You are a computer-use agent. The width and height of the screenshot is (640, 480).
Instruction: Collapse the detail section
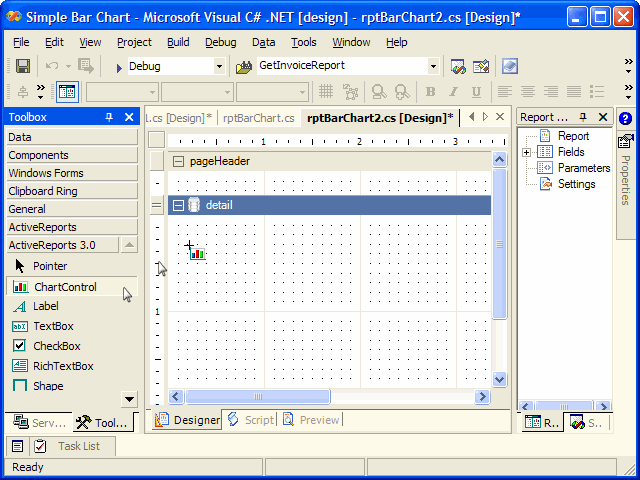tap(178, 205)
